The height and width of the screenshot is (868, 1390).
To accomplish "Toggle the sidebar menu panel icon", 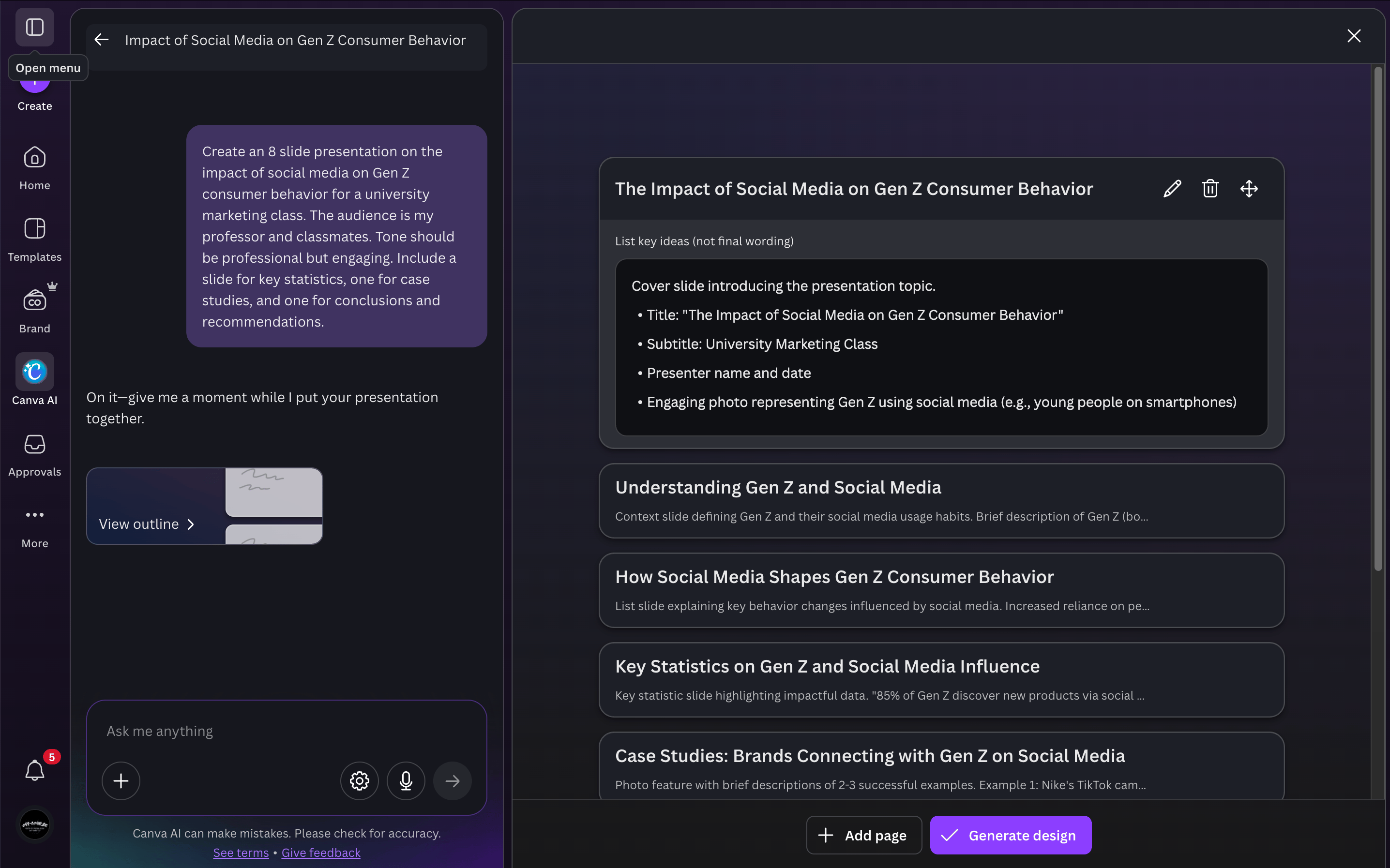I will (34, 27).
